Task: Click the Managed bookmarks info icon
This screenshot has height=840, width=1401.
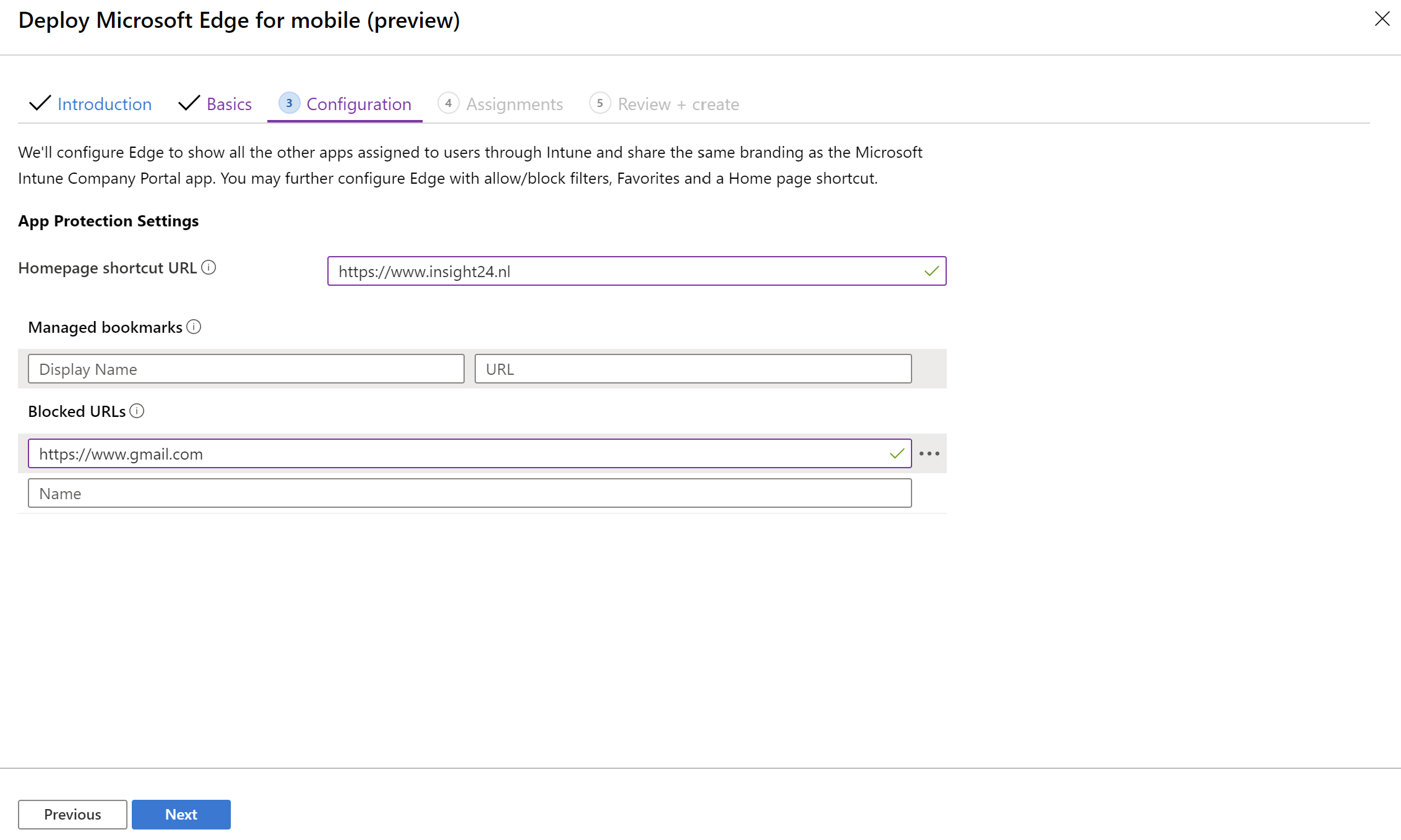Action: point(194,327)
